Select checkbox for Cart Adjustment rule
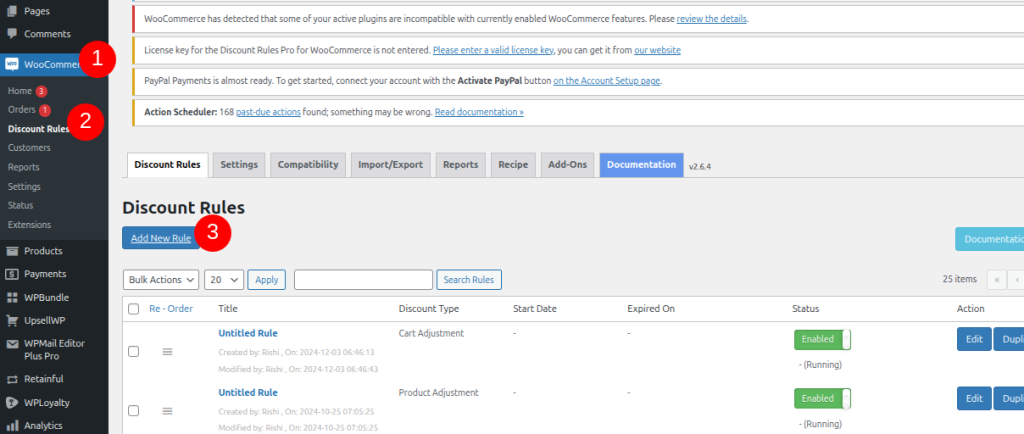Image resolution: width=1024 pixels, height=434 pixels. point(134,352)
